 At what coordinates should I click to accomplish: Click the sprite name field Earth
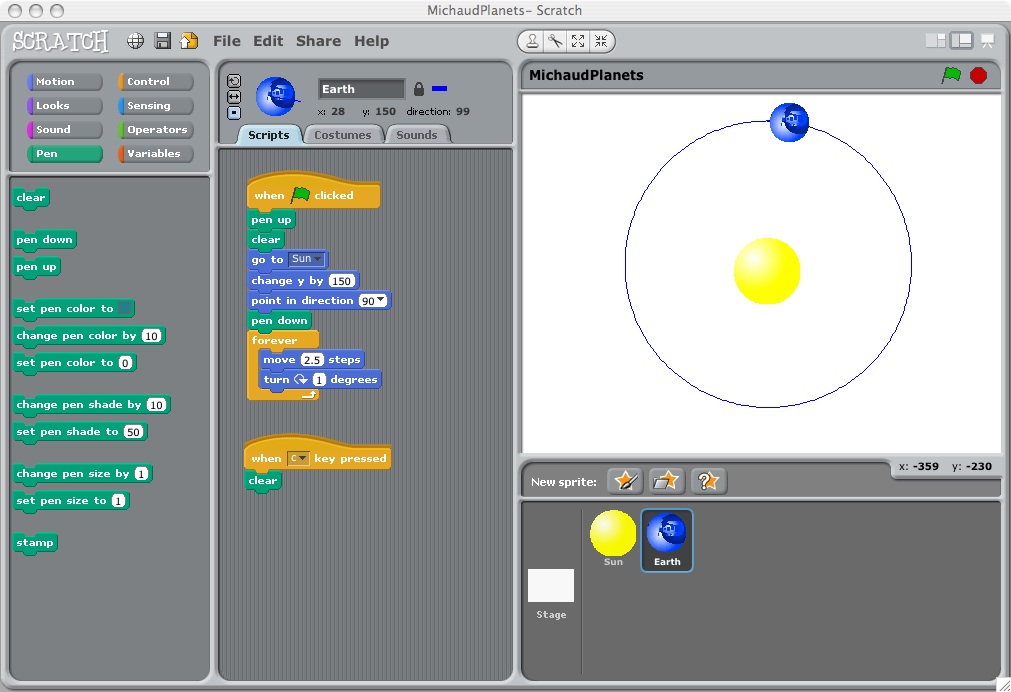click(x=361, y=89)
